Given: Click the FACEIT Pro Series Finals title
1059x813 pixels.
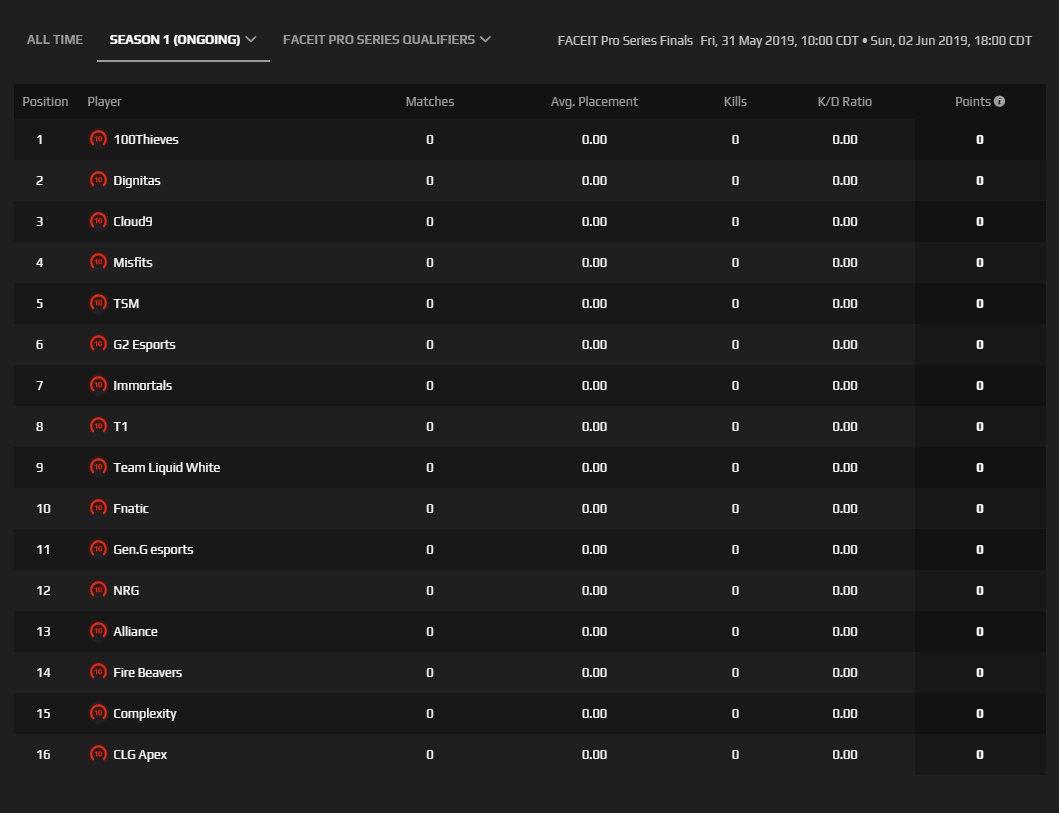Looking at the screenshot, I should click(x=625, y=41).
